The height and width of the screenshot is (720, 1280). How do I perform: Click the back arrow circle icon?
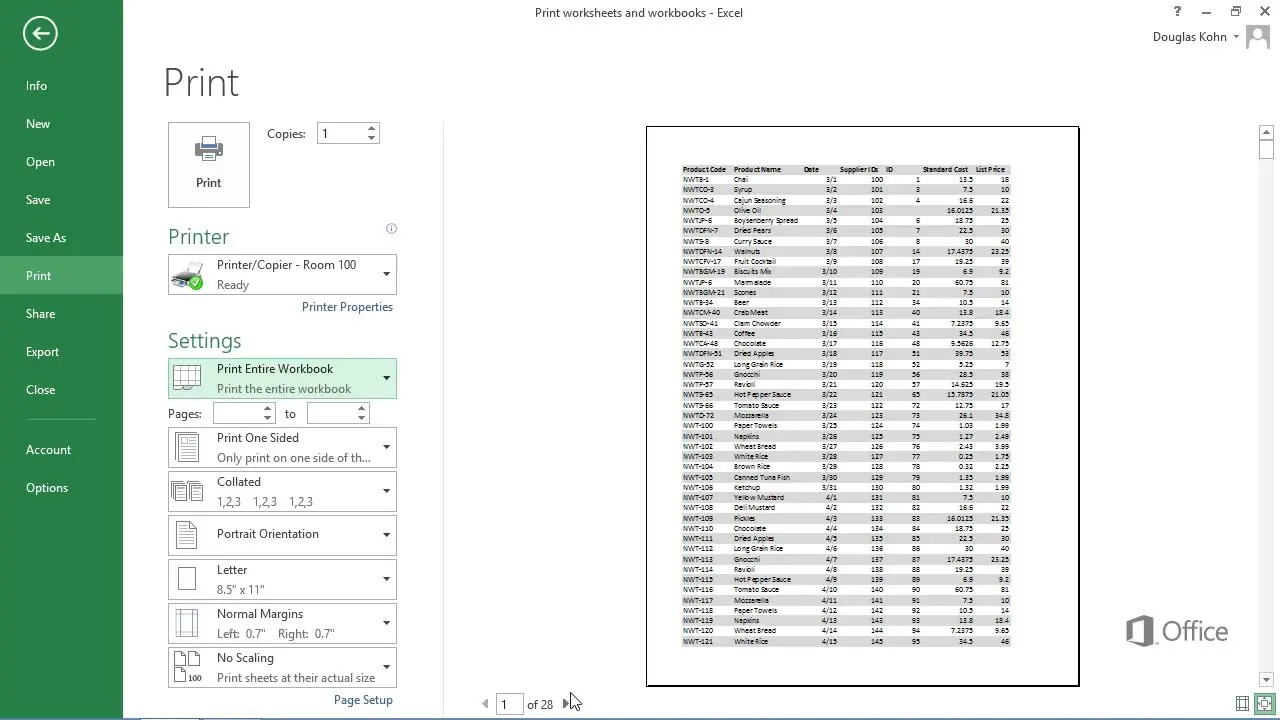pos(40,34)
